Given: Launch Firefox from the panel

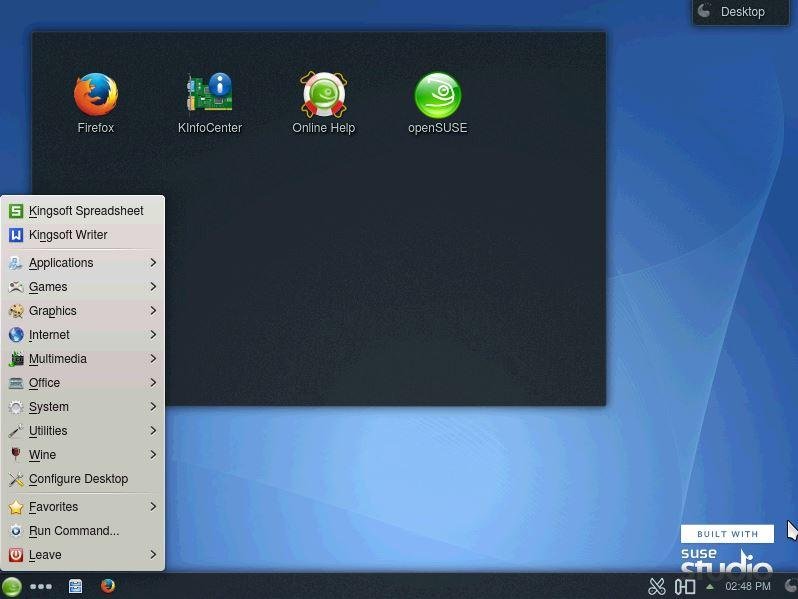Looking at the screenshot, I should pyautogui.click(x=108, y=586).
